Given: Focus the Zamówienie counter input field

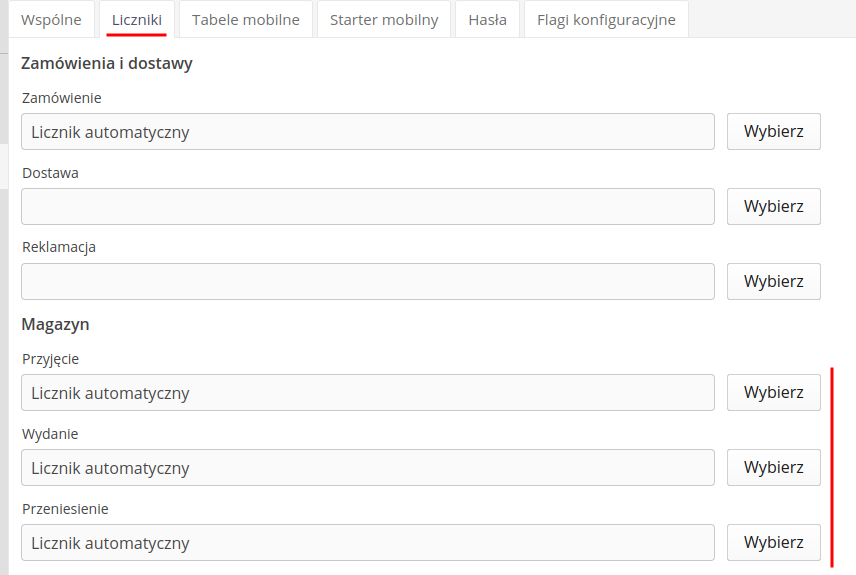Looking at the screenshot, I should (x=367, y=132).
